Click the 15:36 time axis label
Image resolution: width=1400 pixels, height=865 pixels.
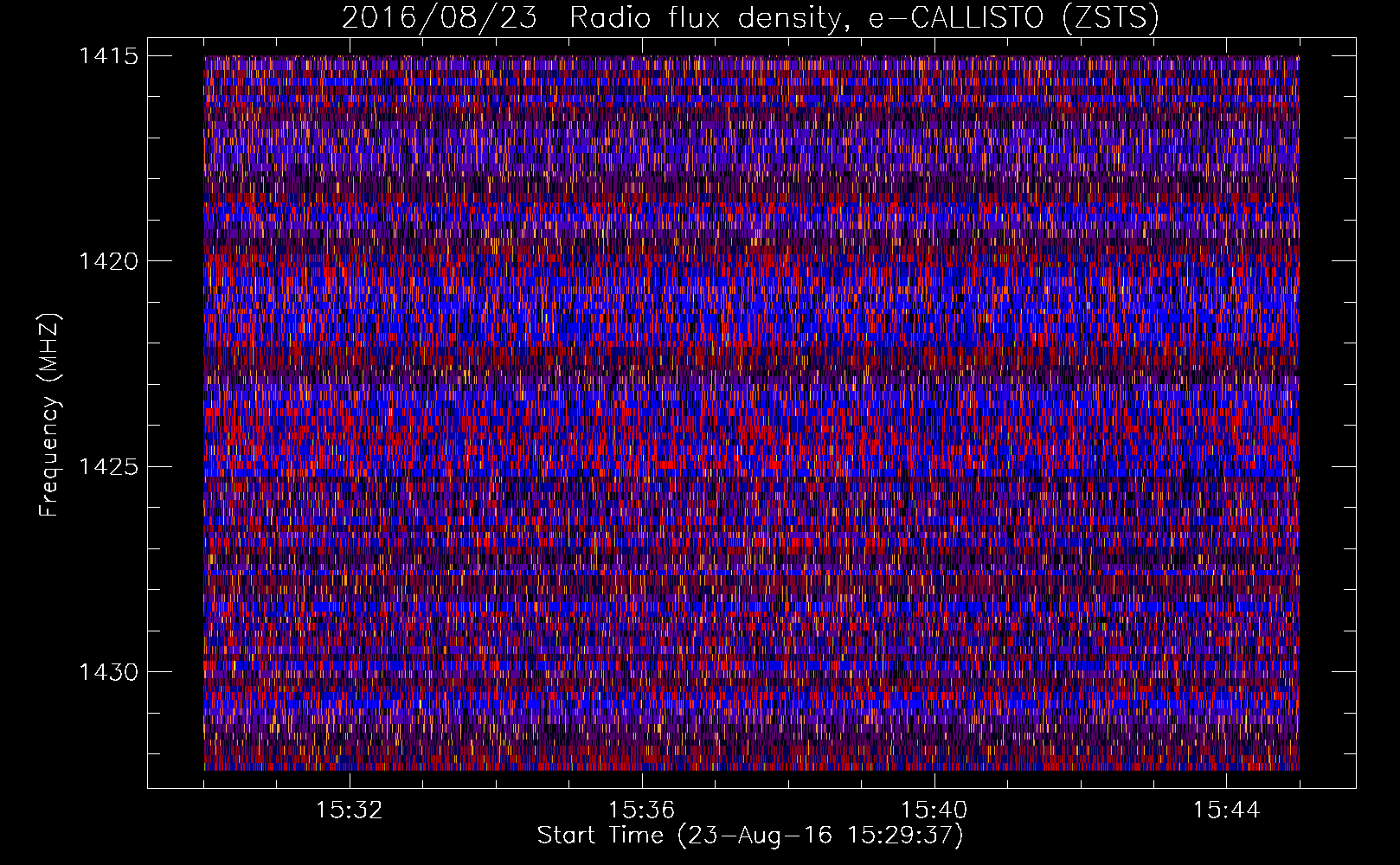pos(642,811)
